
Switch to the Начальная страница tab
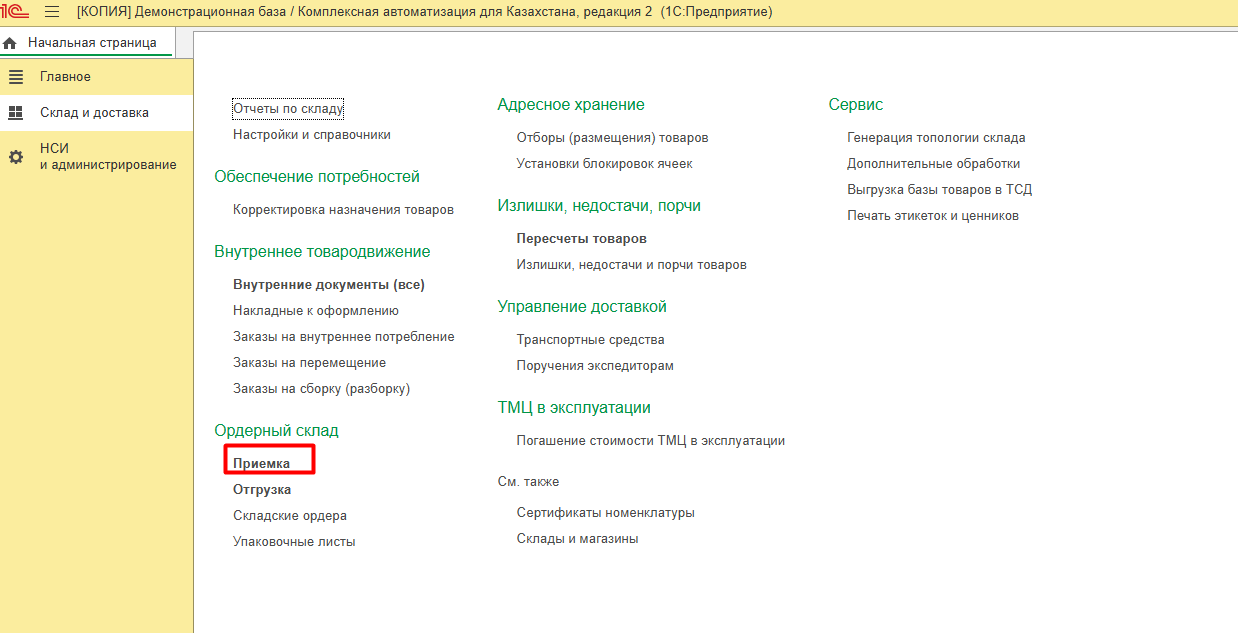(x=91, y=43)
